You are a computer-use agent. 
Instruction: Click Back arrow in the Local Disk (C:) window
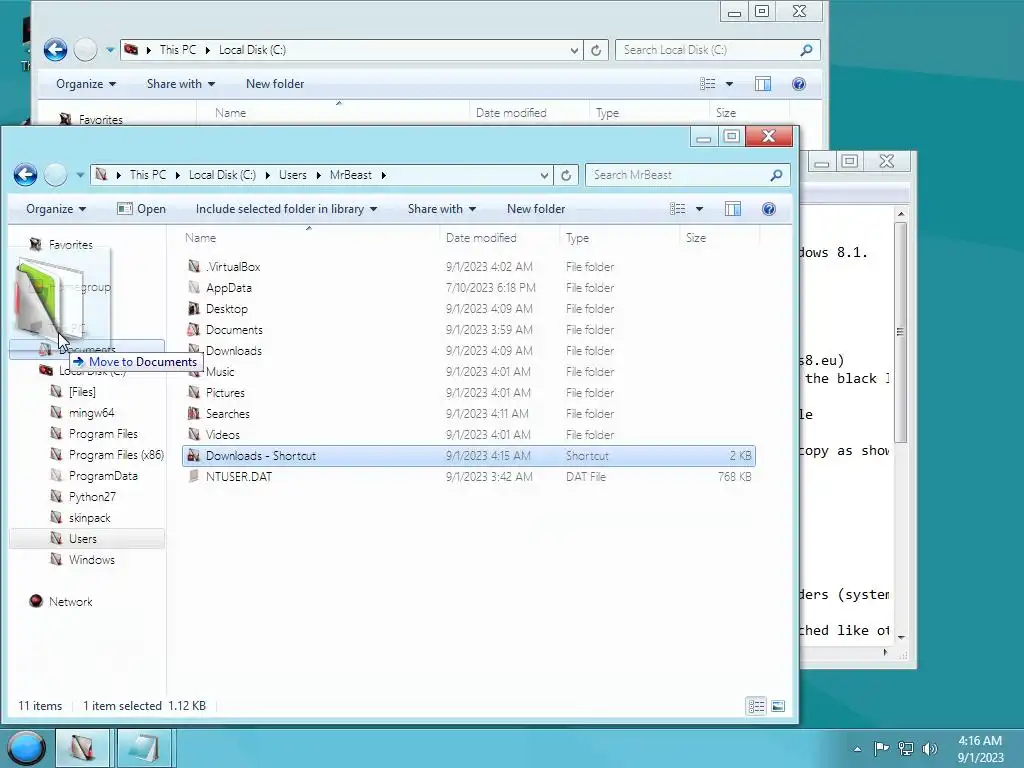[56, 50]
